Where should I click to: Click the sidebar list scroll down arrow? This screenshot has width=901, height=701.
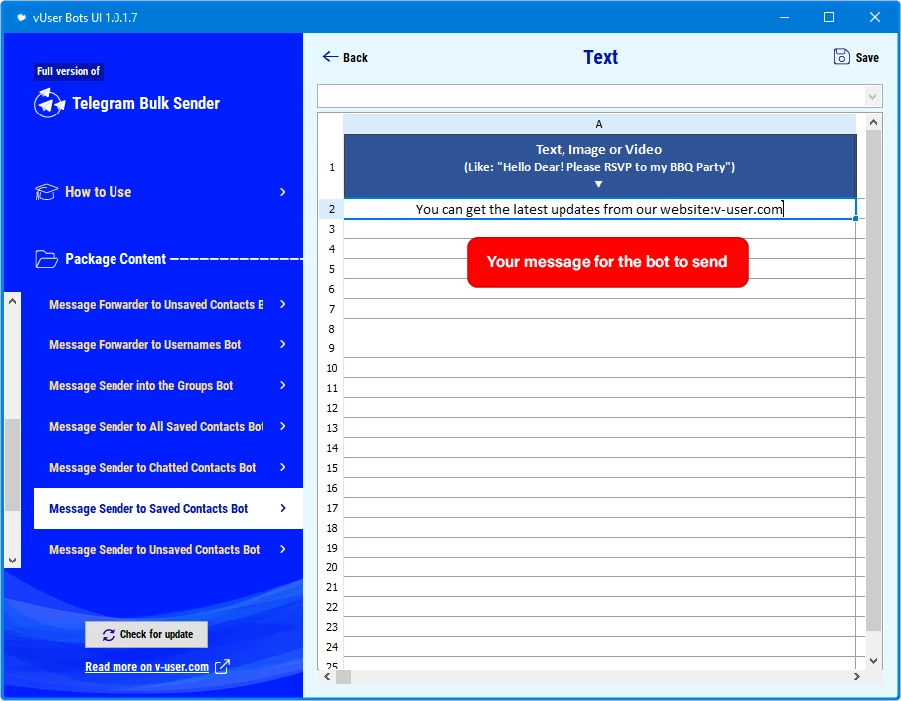pos(13,560)
